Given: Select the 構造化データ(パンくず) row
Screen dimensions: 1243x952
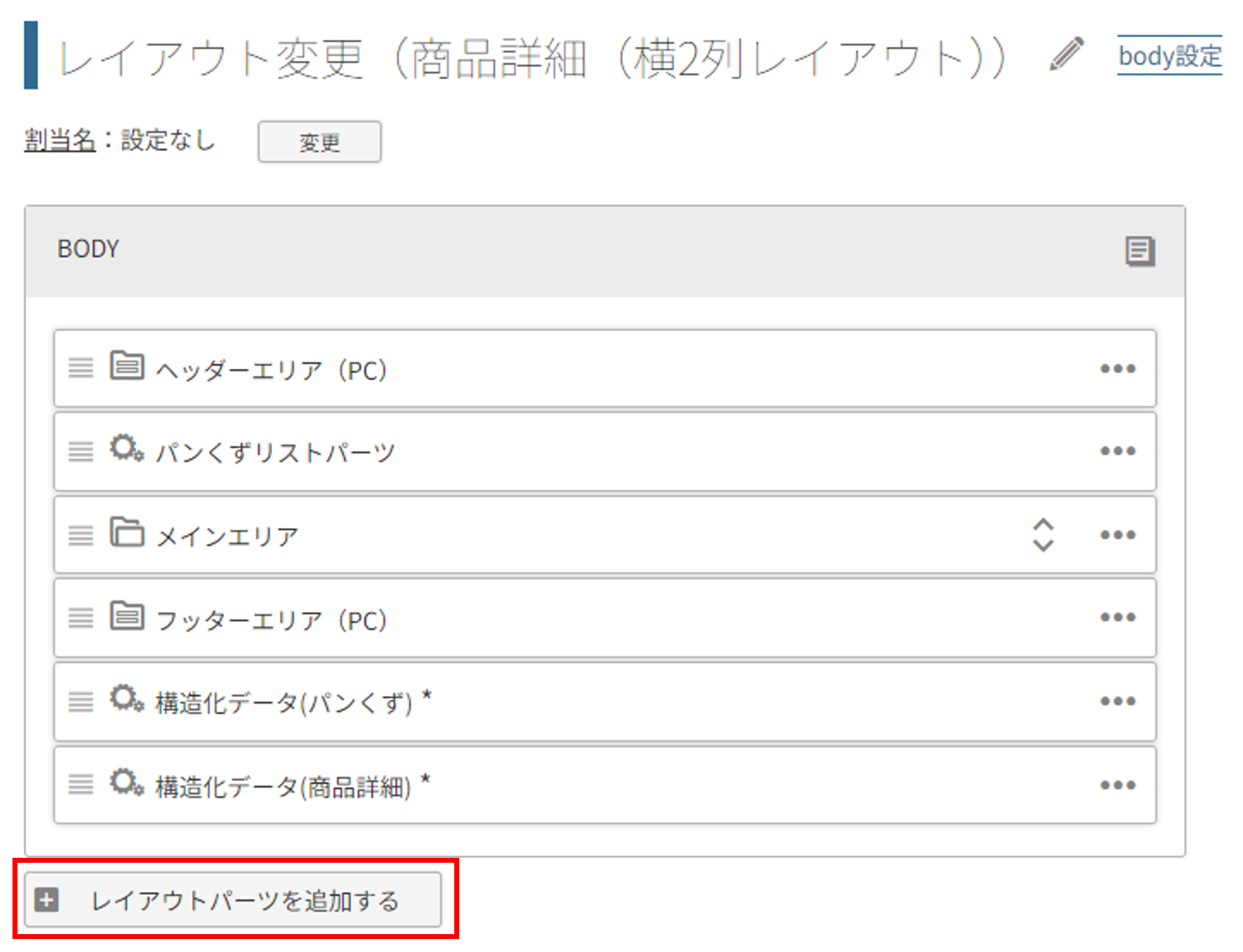Looking at the screenshot, I should [x=605, y=701].
